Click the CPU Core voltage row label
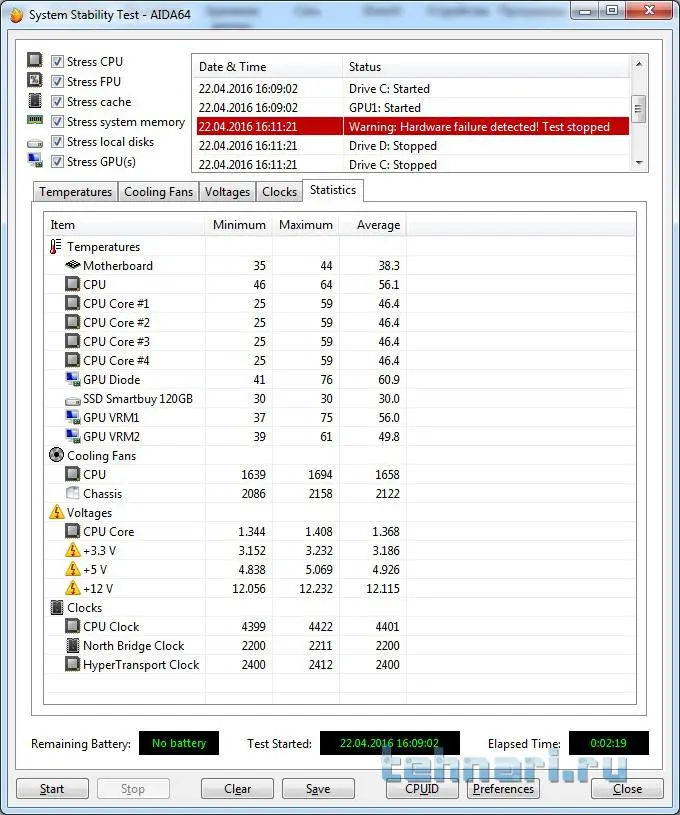The image size is (680, 815). [x=108, y=531]
